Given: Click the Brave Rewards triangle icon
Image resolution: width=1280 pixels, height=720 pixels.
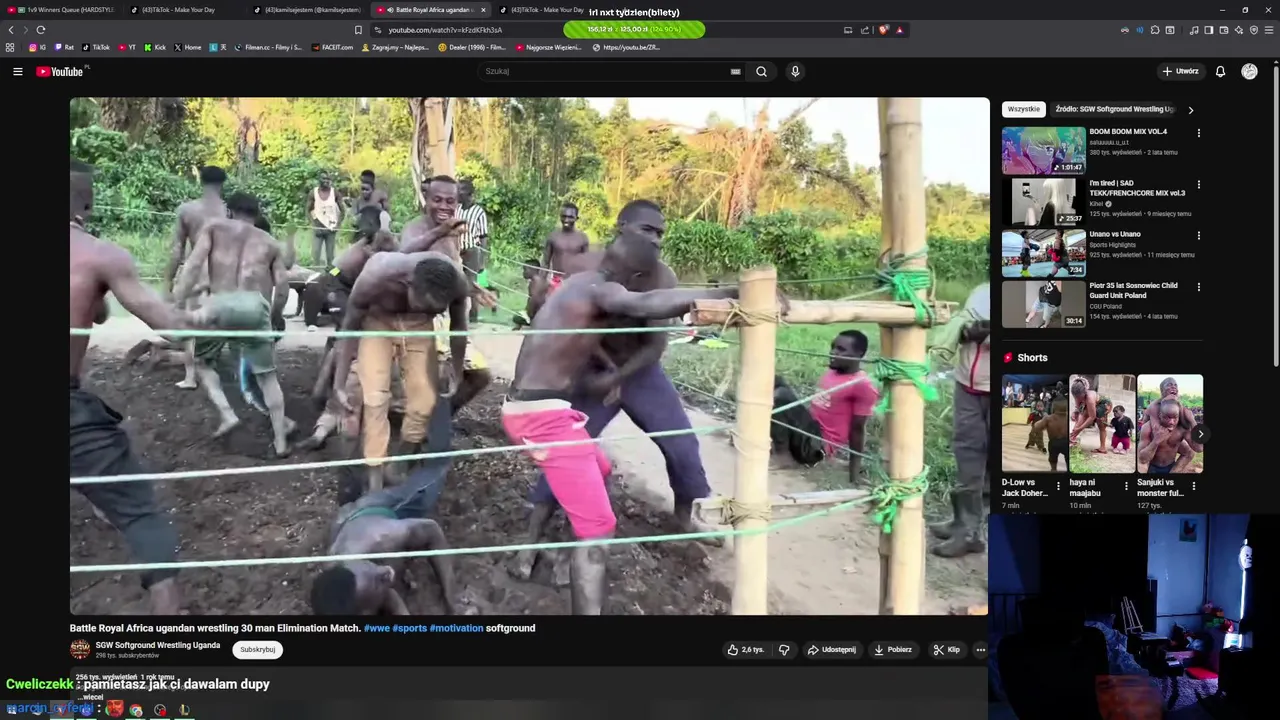Looking at the screenshot, I should [899, 30].
